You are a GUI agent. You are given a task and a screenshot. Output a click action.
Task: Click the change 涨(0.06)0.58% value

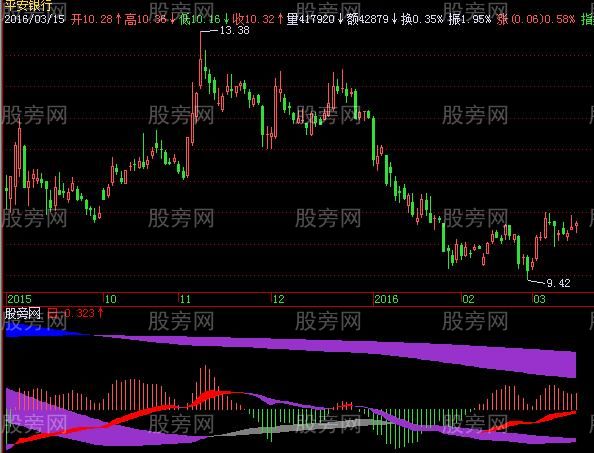click(536, 19)
